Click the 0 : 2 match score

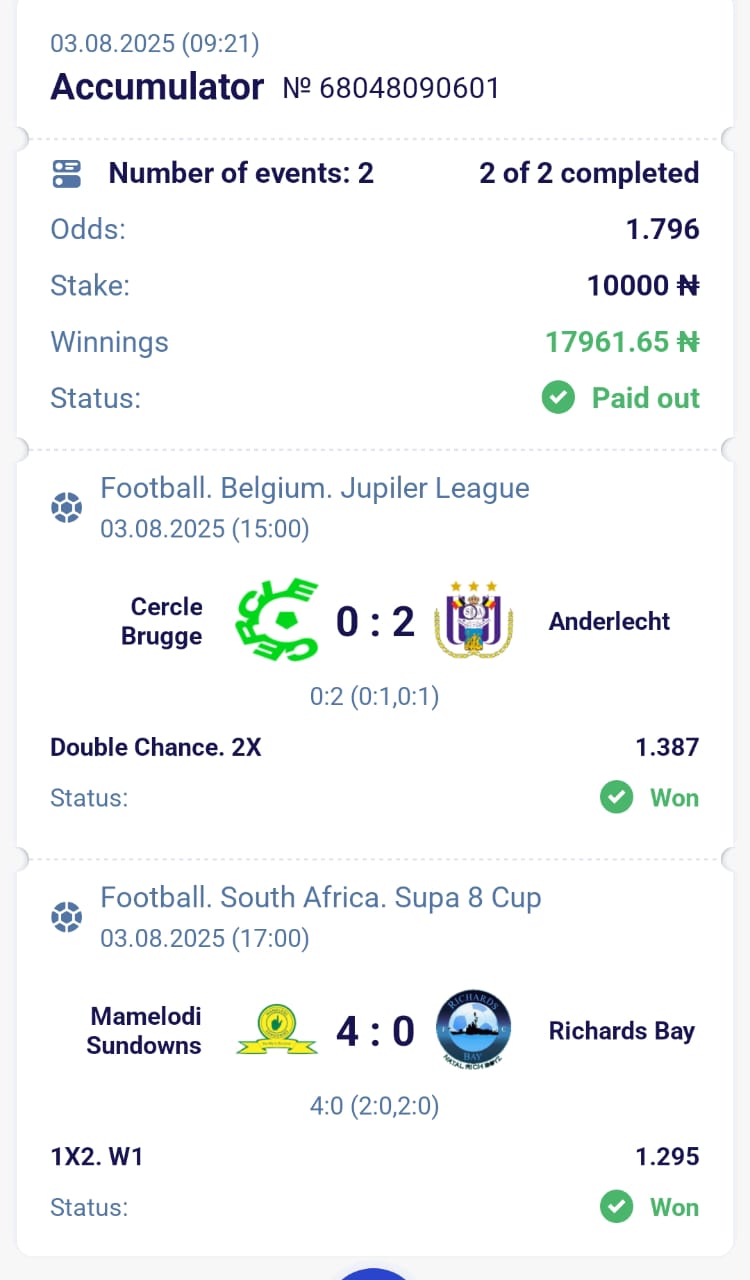[x=375, y=622]
